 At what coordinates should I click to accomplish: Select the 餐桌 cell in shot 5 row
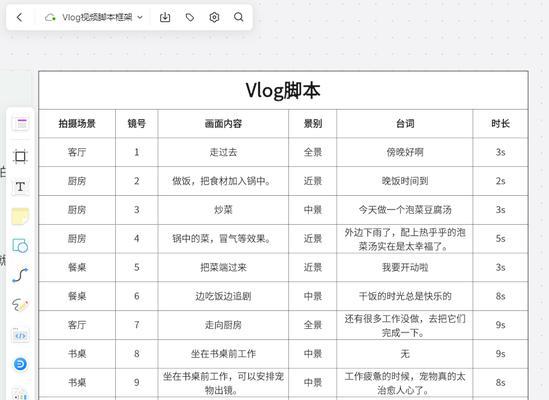point(77,268)
